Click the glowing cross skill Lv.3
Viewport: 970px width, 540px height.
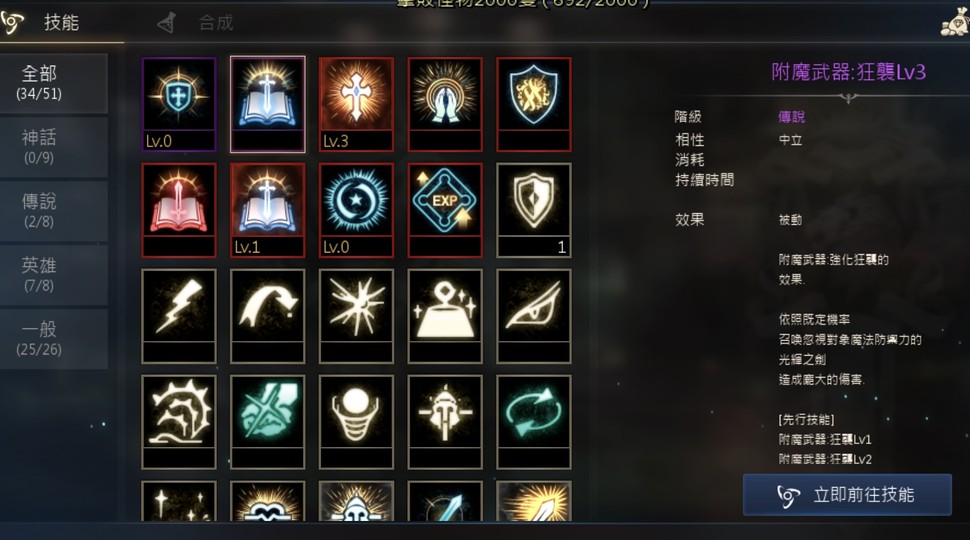[356, 104]
